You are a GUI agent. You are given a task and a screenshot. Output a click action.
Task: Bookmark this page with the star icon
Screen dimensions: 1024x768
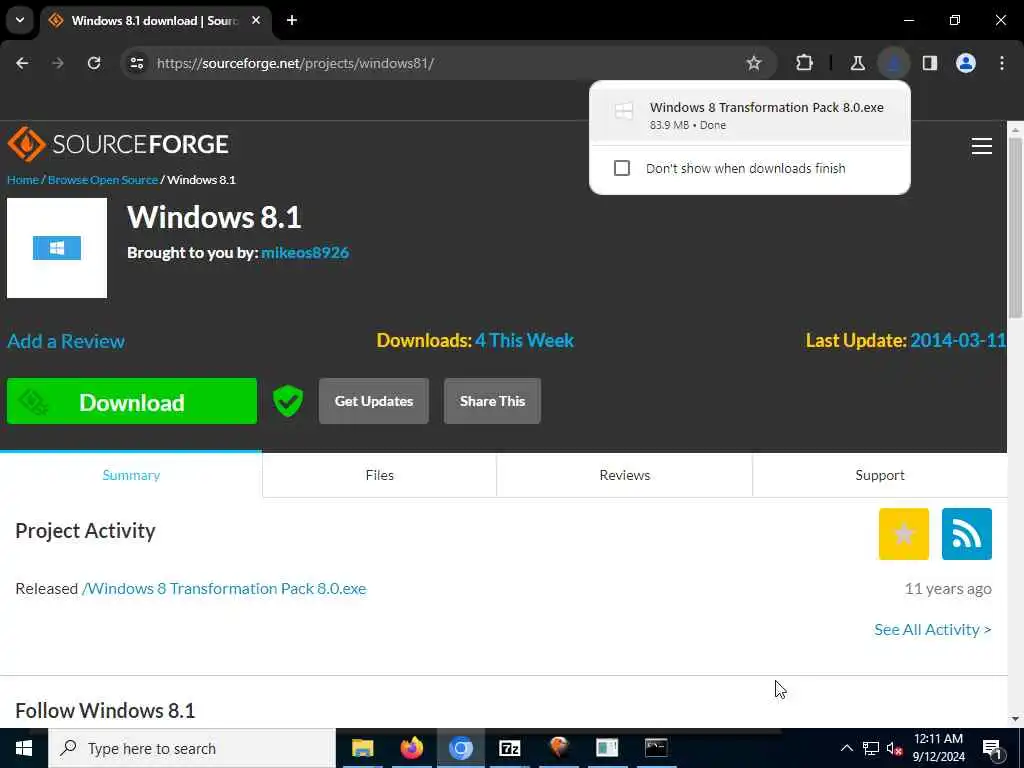coord(754,63)
